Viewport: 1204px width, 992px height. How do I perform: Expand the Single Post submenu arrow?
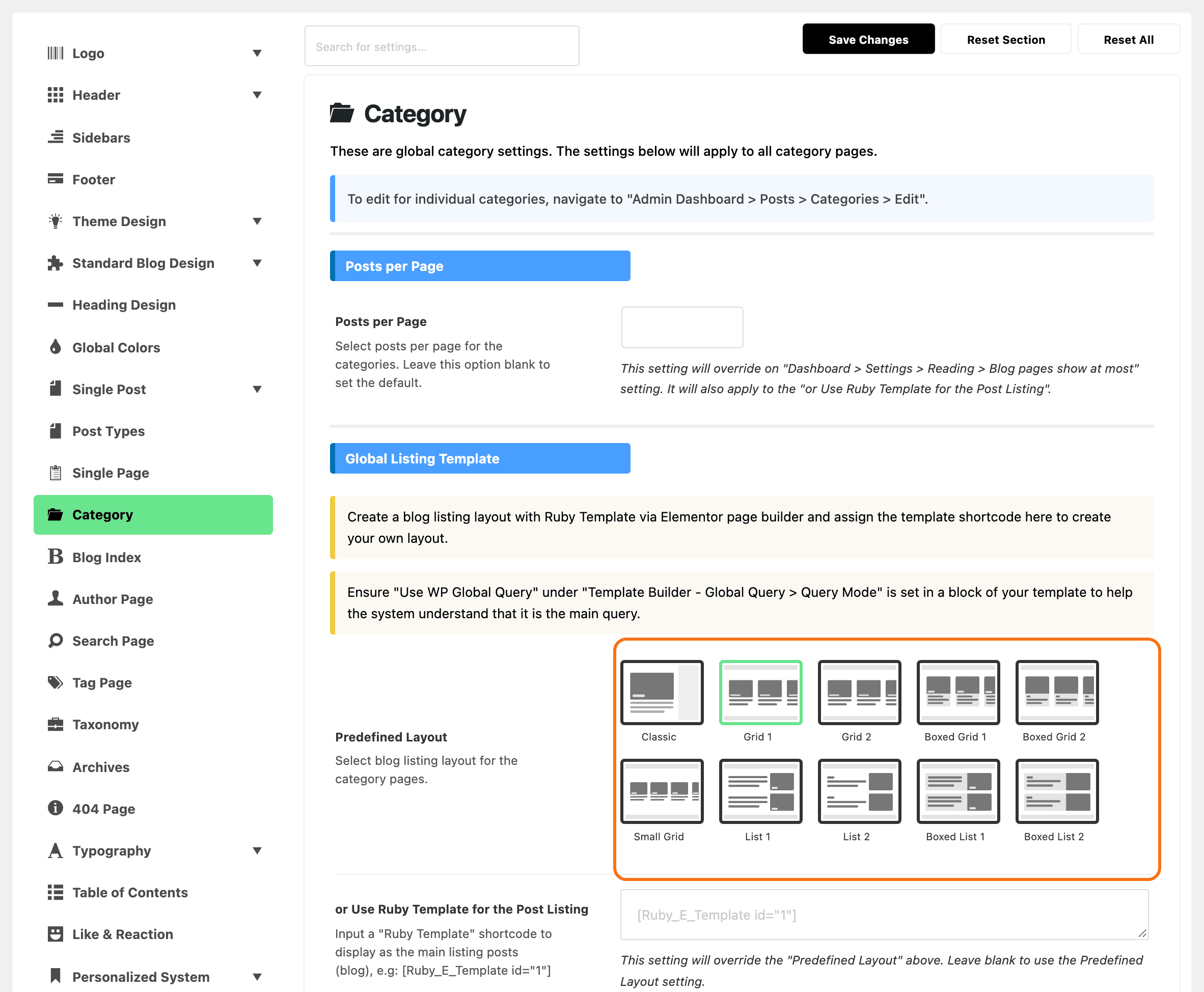coord(257,389)
